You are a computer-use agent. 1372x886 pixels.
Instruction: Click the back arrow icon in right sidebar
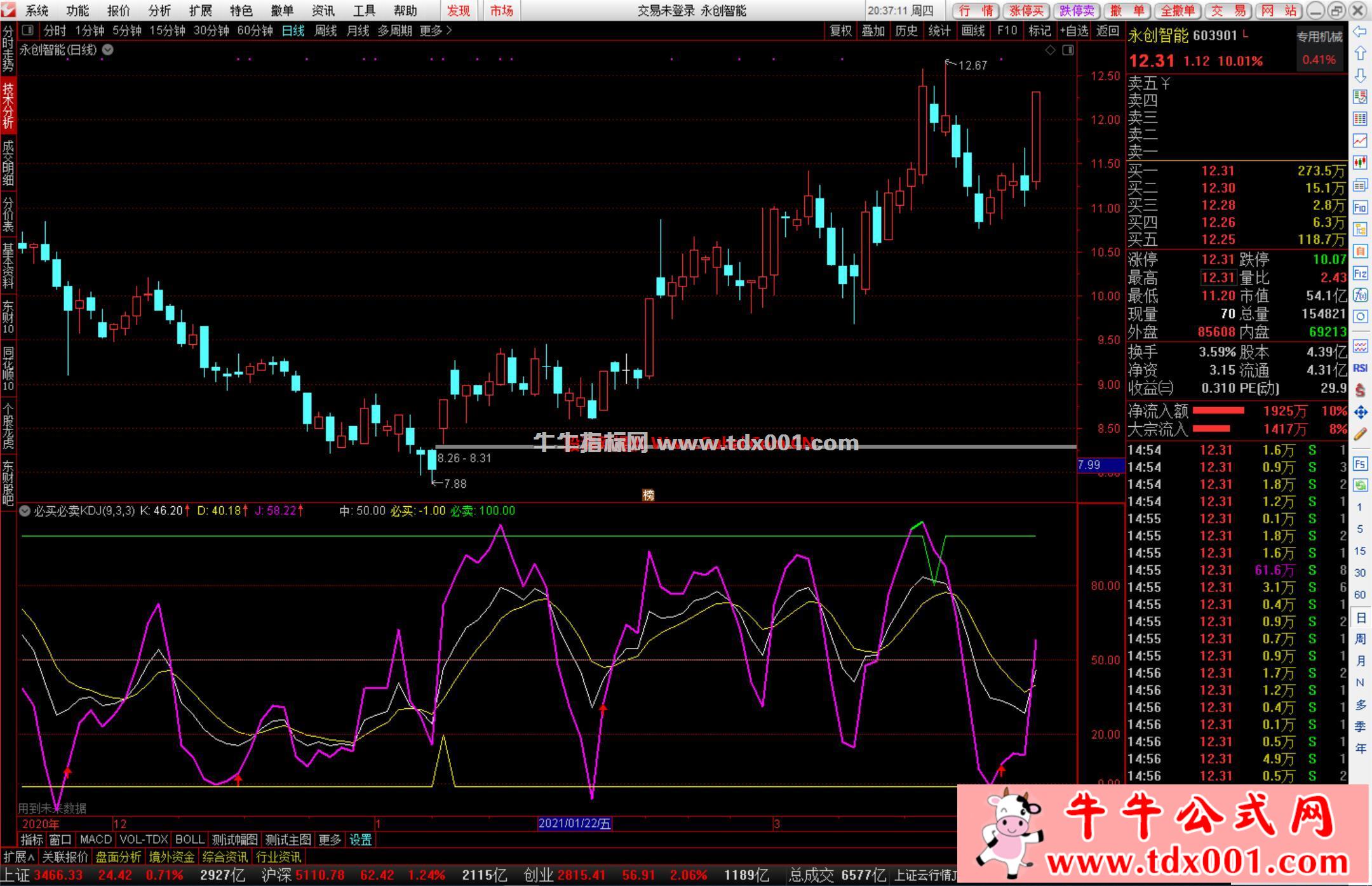point(1360,32)
